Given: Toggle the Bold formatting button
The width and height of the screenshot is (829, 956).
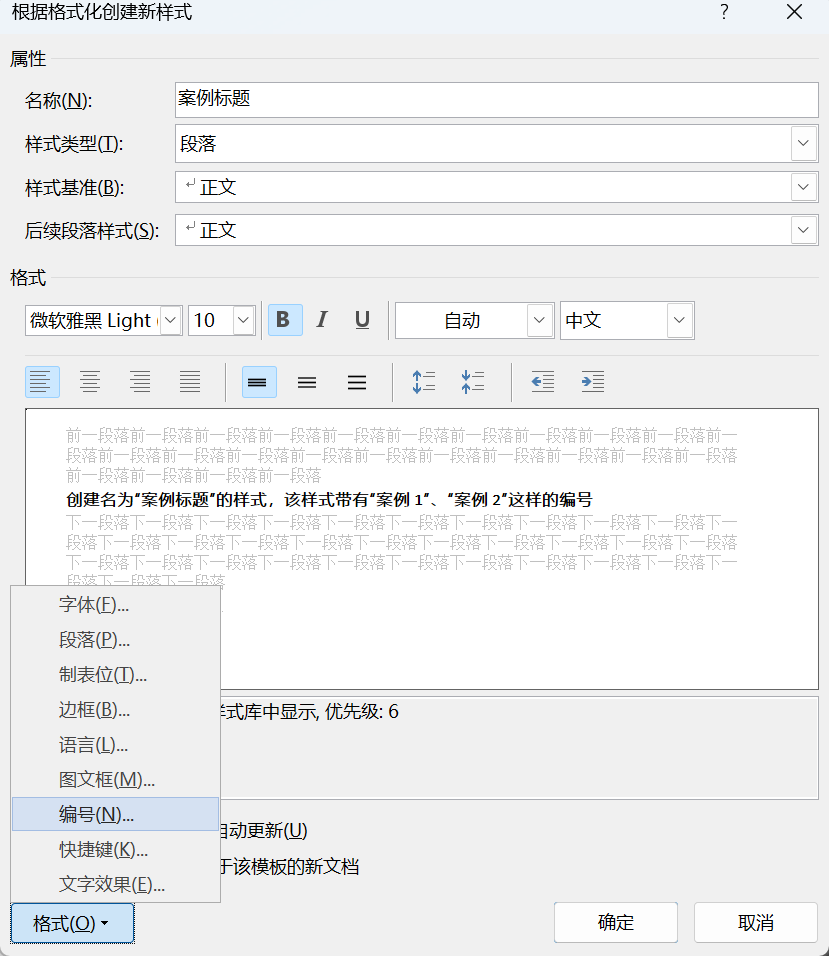Looking at the screenshot, I should tap(285, 319).
